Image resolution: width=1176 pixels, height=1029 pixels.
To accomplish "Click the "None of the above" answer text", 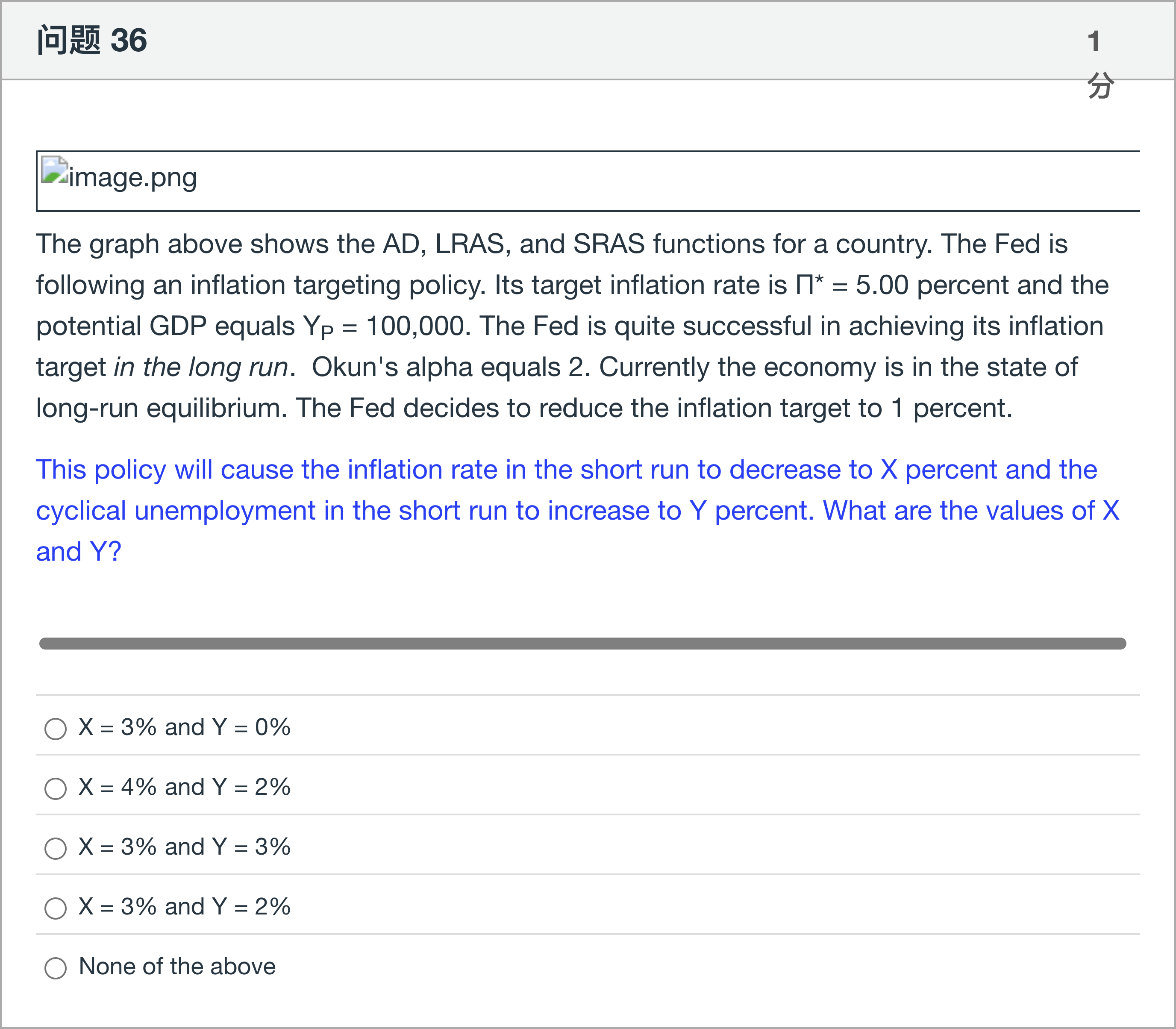I will [x=177, y=967].
